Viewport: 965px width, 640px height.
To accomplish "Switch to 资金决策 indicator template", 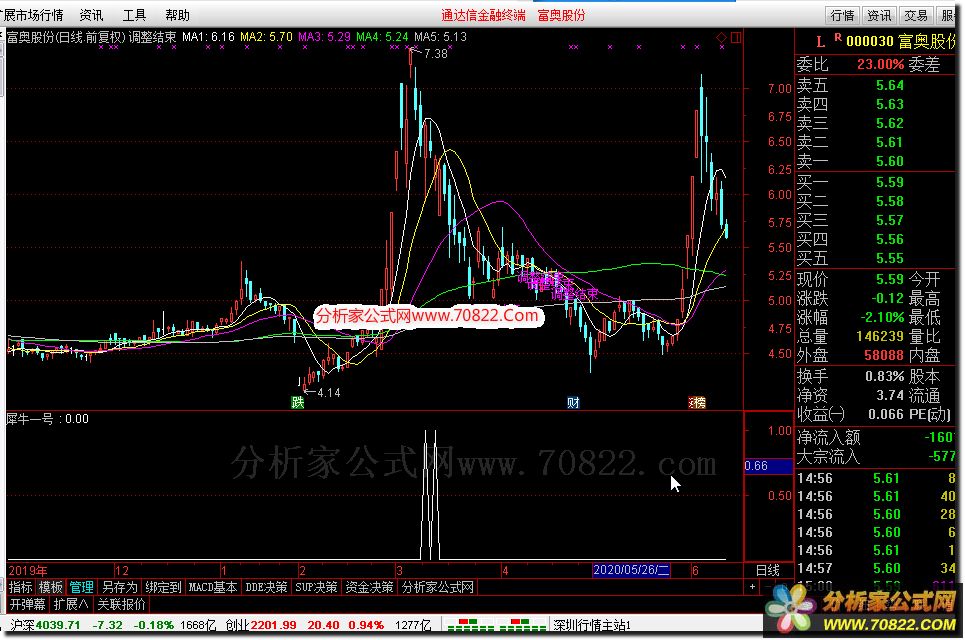I will (x=369, y=587).
